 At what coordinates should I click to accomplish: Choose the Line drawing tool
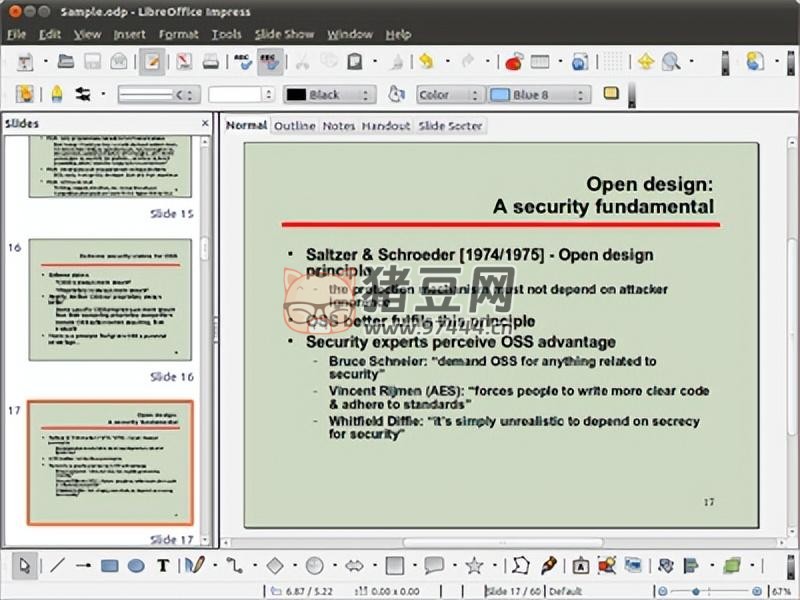pos(57,566)
